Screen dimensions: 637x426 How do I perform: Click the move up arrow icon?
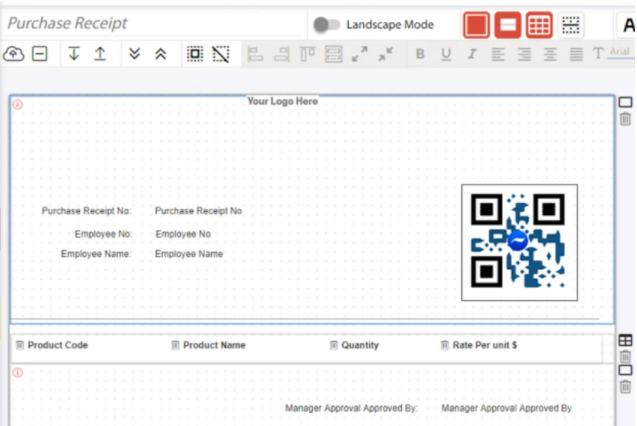(100, 54)
